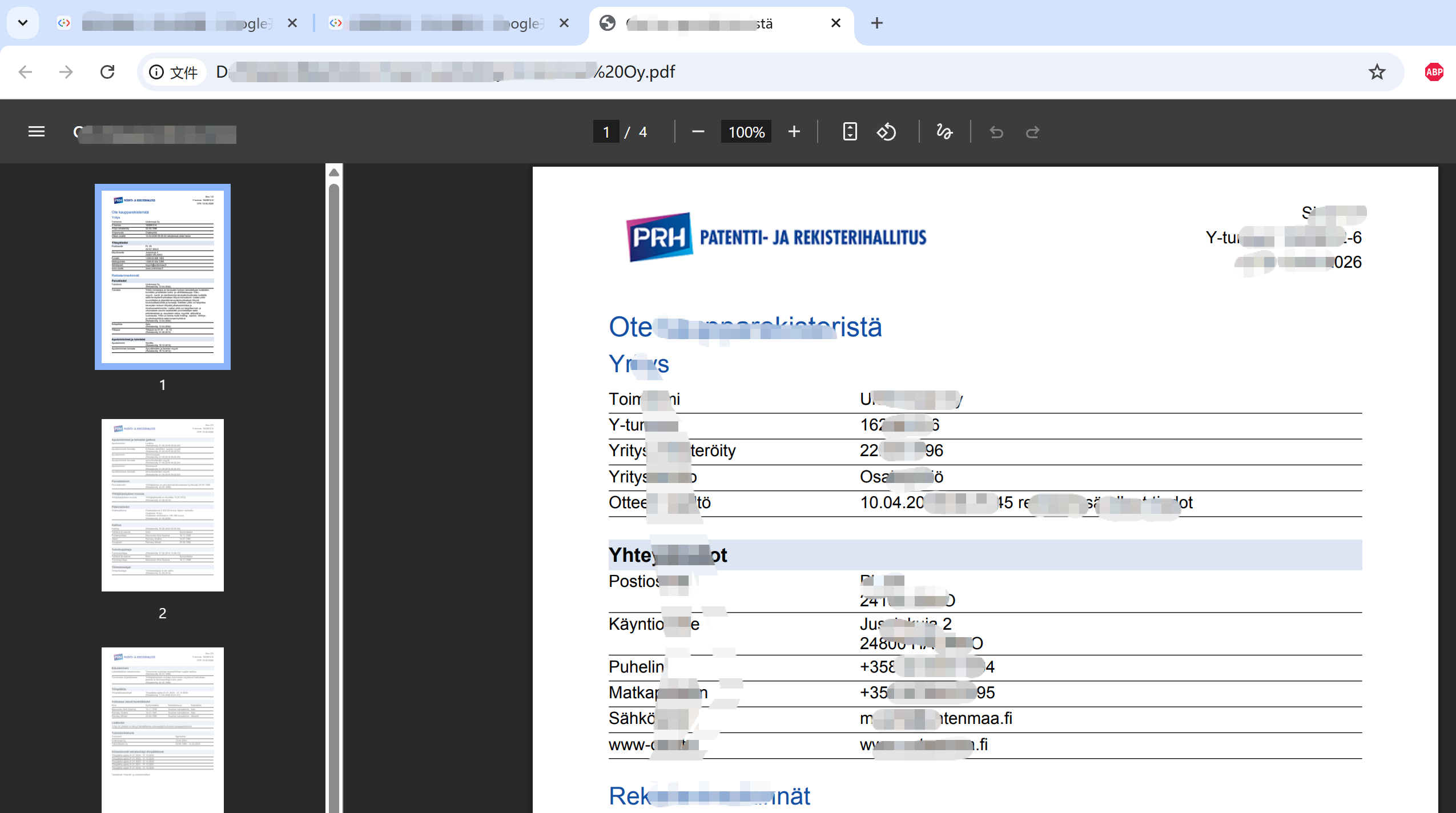Toggle the PDF sidebar hamburger menu

pyautogui.click(x=36, y=132)
